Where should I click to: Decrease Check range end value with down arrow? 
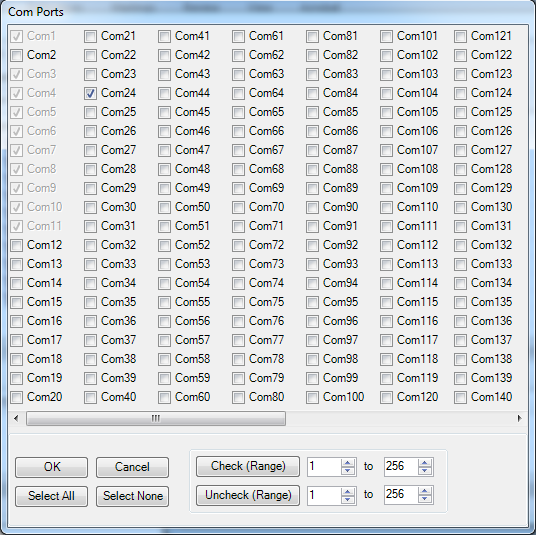[x=425, y=471]
